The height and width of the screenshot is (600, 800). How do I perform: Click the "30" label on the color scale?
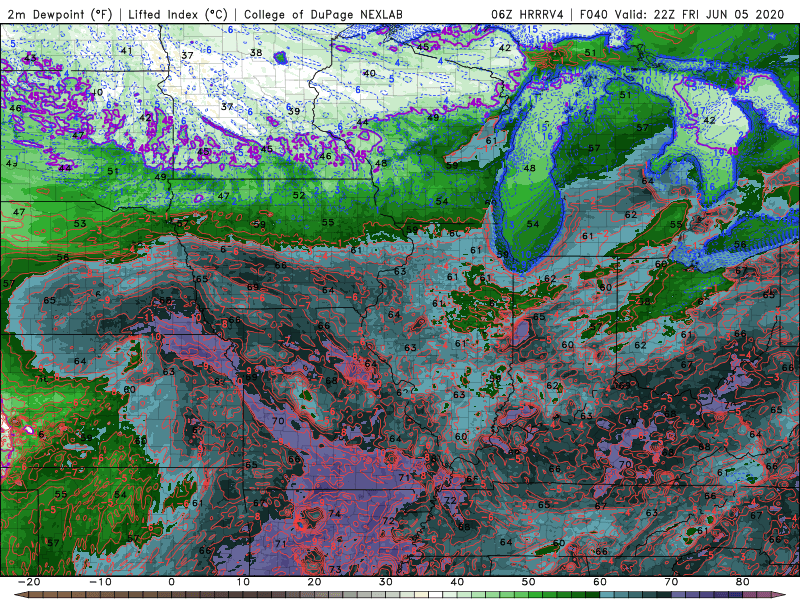(386, 582)
